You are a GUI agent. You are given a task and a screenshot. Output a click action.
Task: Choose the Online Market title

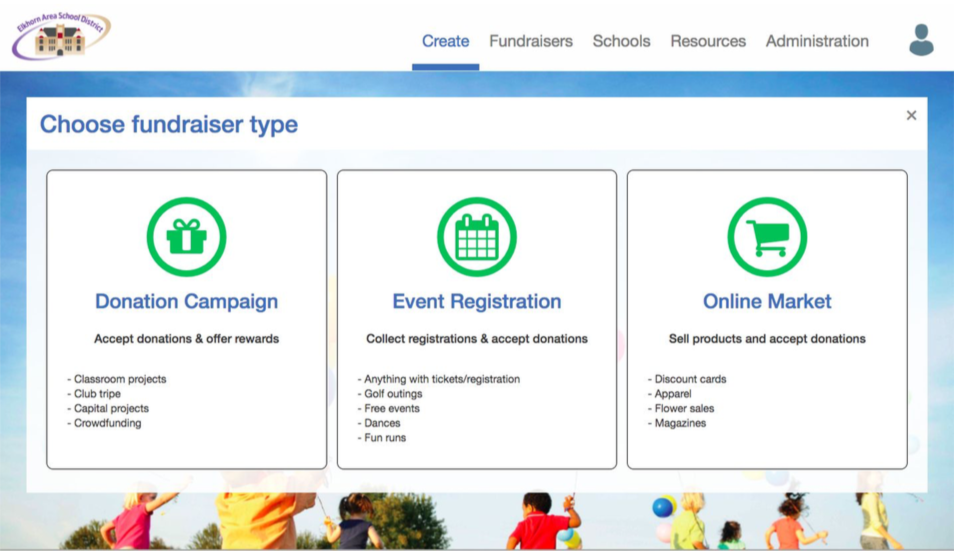[767, 301]
